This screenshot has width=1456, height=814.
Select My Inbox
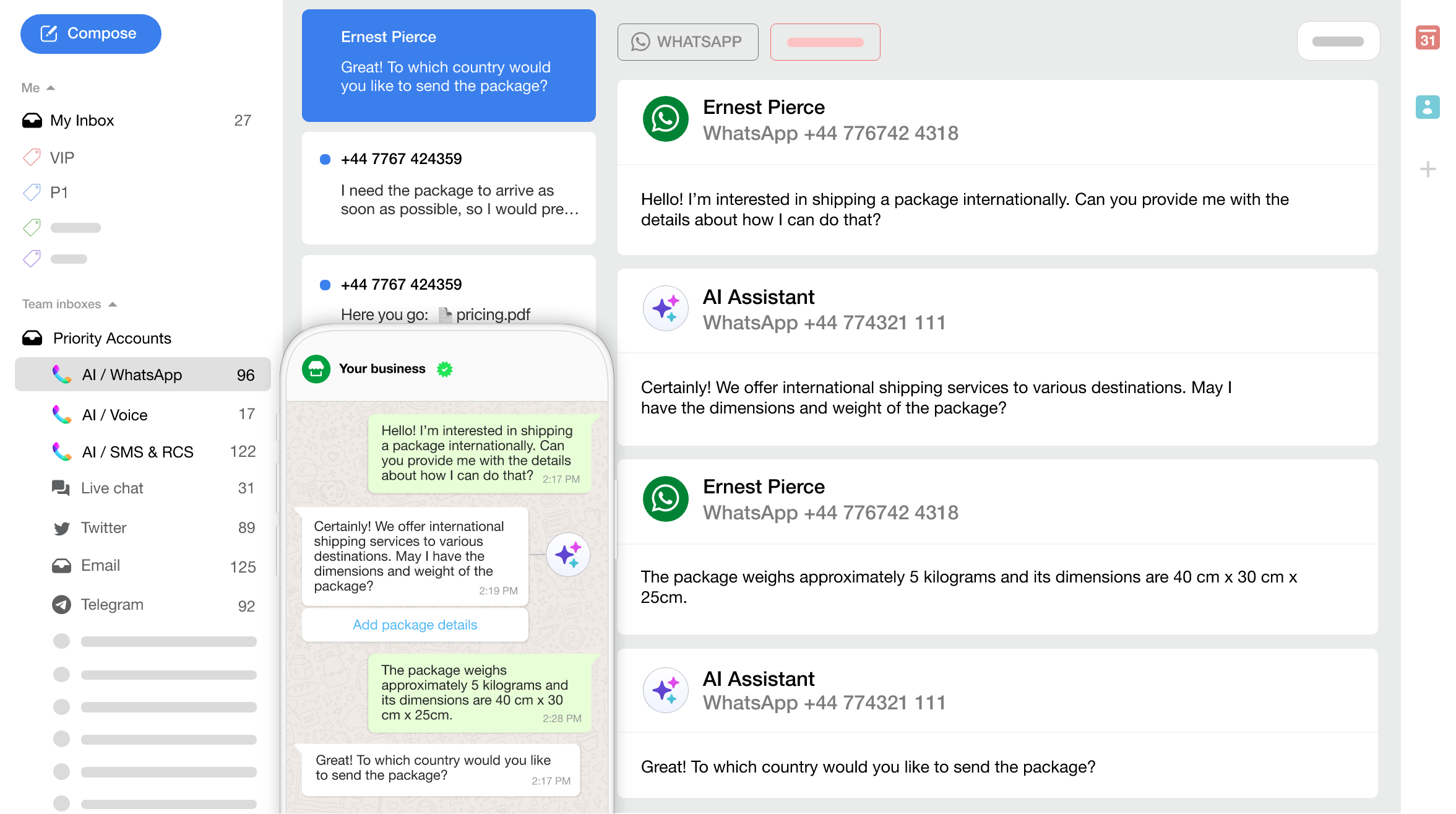(x=82, y=120)
